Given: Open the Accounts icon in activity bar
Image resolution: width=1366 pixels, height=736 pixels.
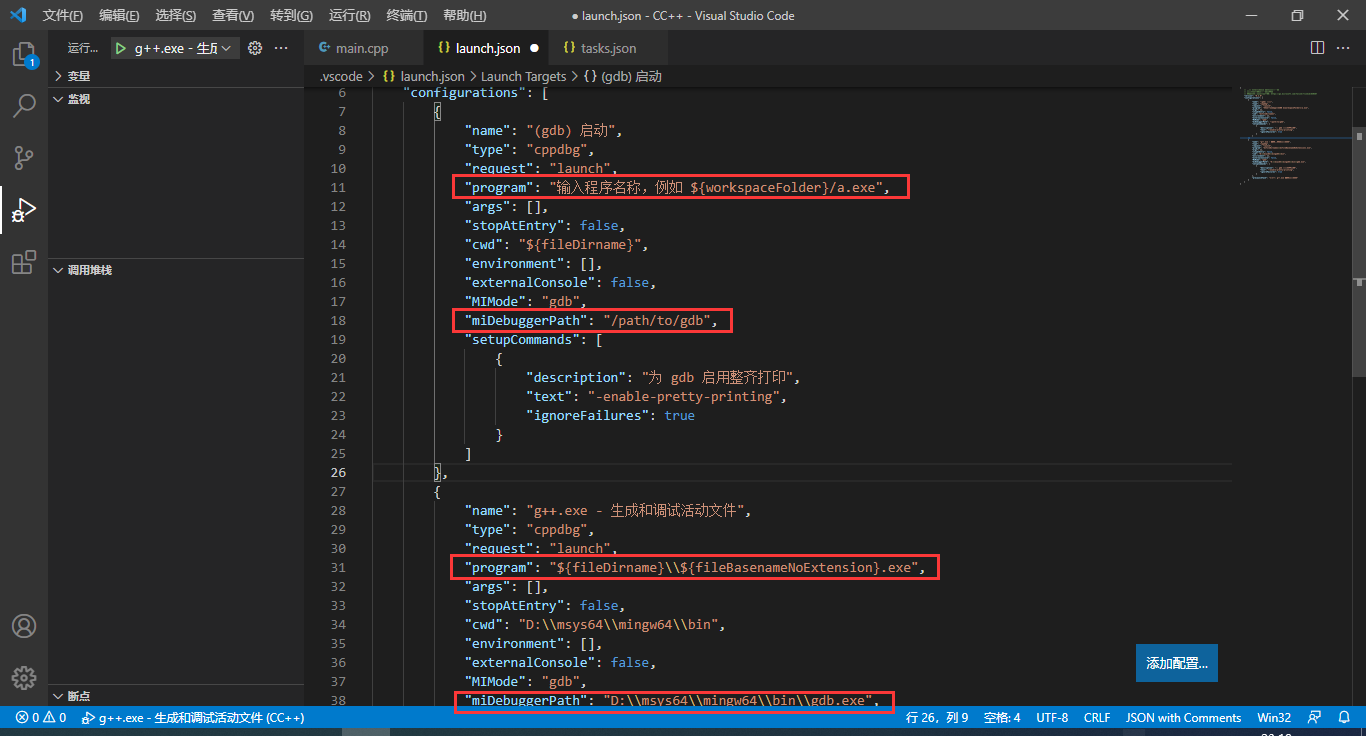Looking at the screenshot, I should tap(24, 626).
